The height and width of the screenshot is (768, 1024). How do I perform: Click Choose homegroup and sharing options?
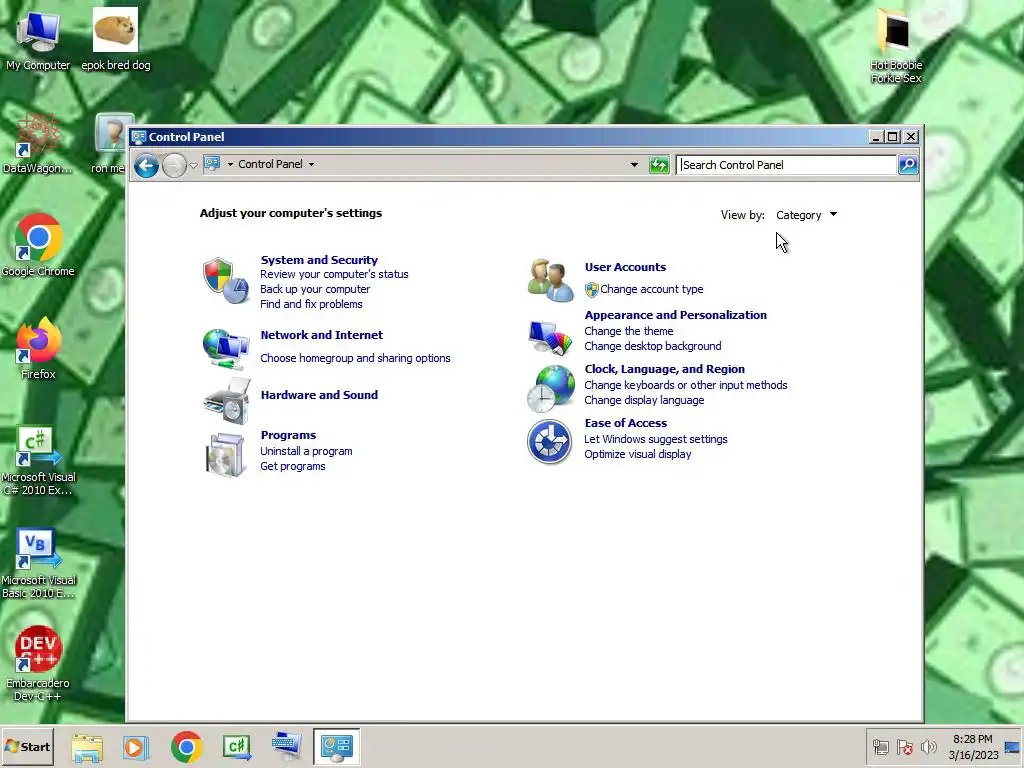tap(355, 358)
